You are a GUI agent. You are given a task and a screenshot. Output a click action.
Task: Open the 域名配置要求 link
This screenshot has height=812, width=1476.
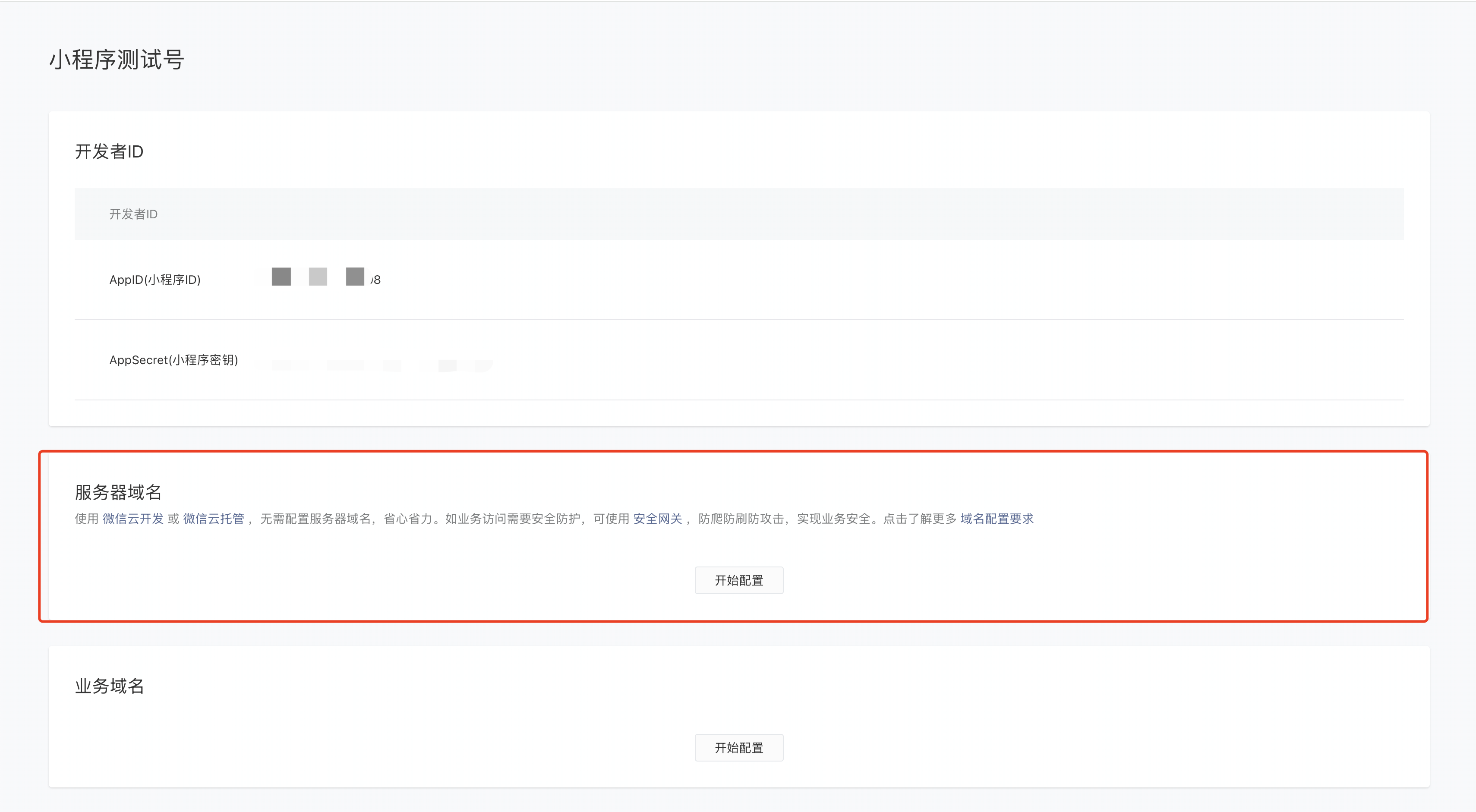pos(997,519)
